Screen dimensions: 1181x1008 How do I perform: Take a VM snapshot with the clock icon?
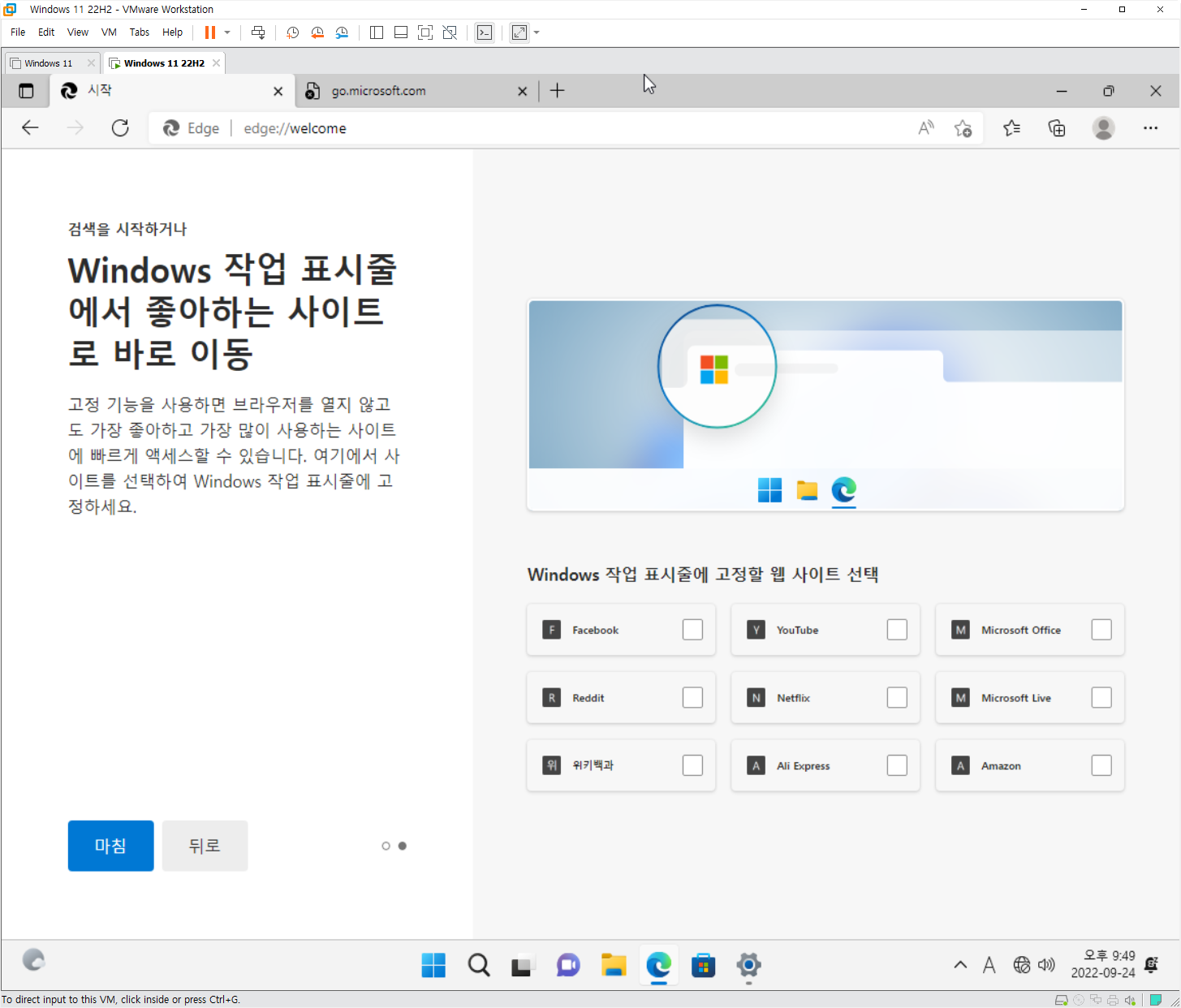[293, 32]
